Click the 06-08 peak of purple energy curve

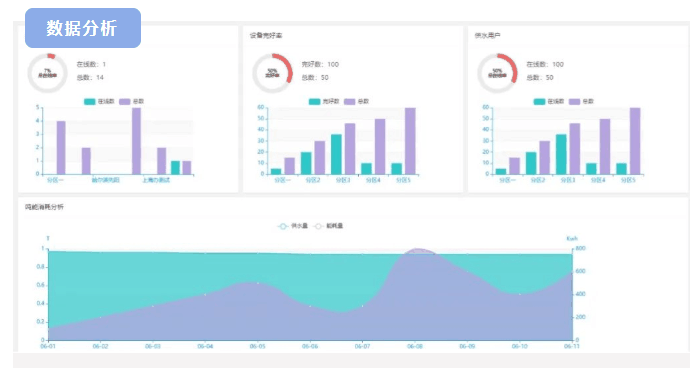pos(417,250)
